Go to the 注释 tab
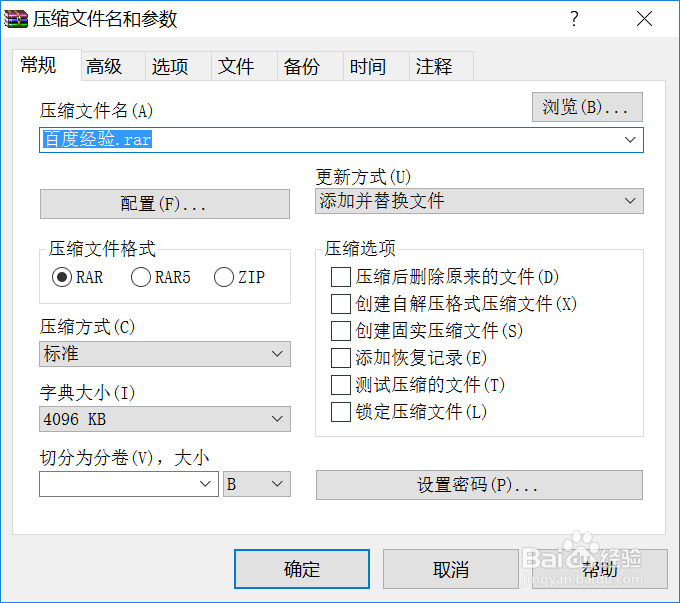 [434, 67]
